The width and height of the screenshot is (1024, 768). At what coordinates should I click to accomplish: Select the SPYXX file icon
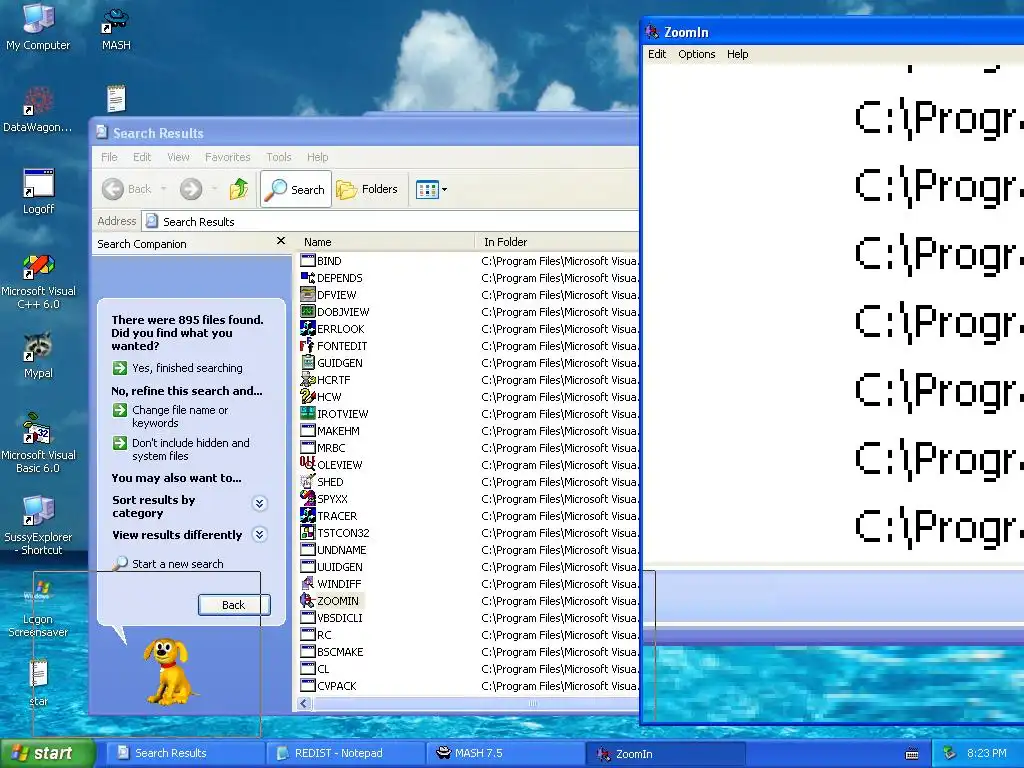[308, 498]
